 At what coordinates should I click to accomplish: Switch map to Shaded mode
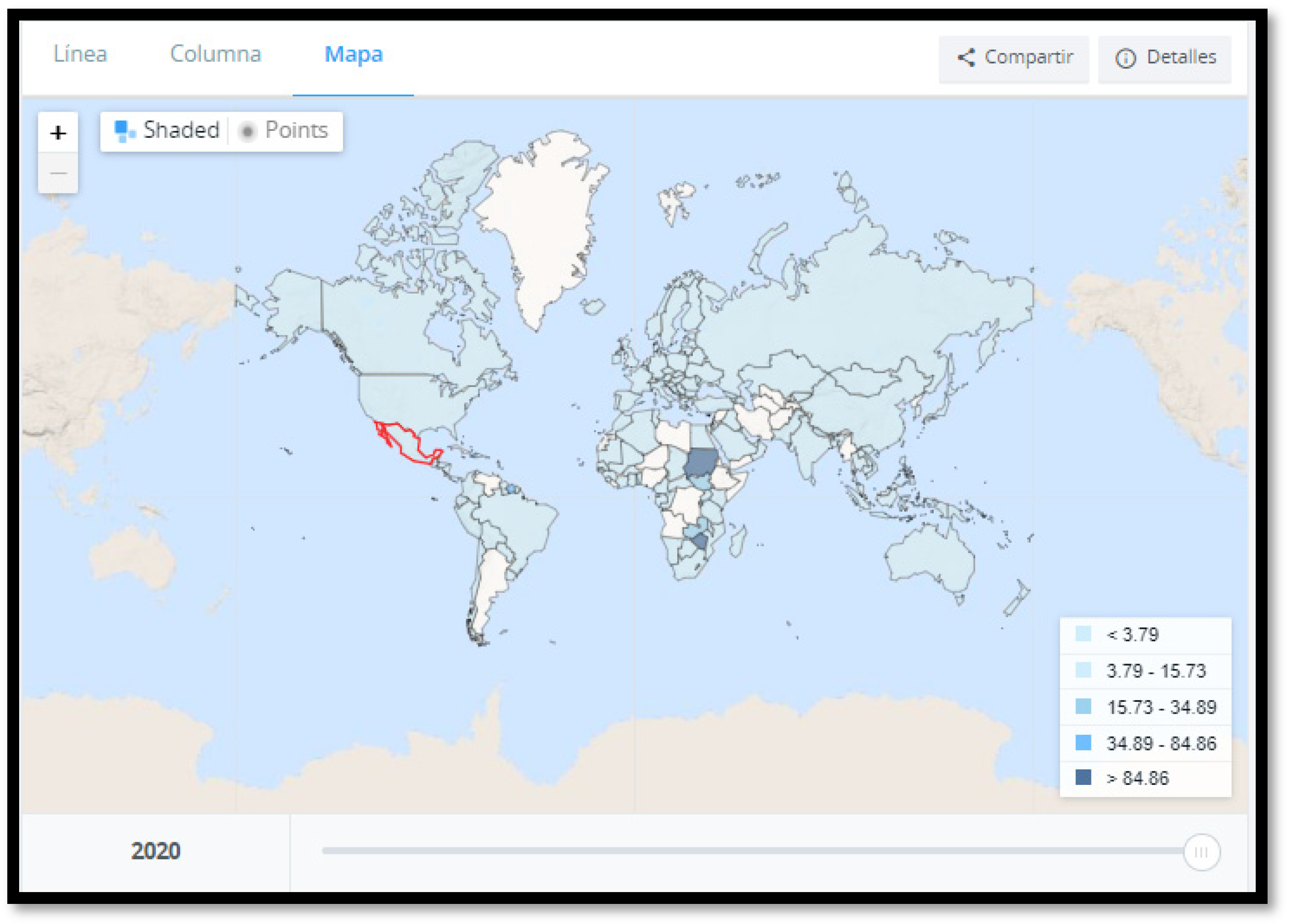coord(181,131)
